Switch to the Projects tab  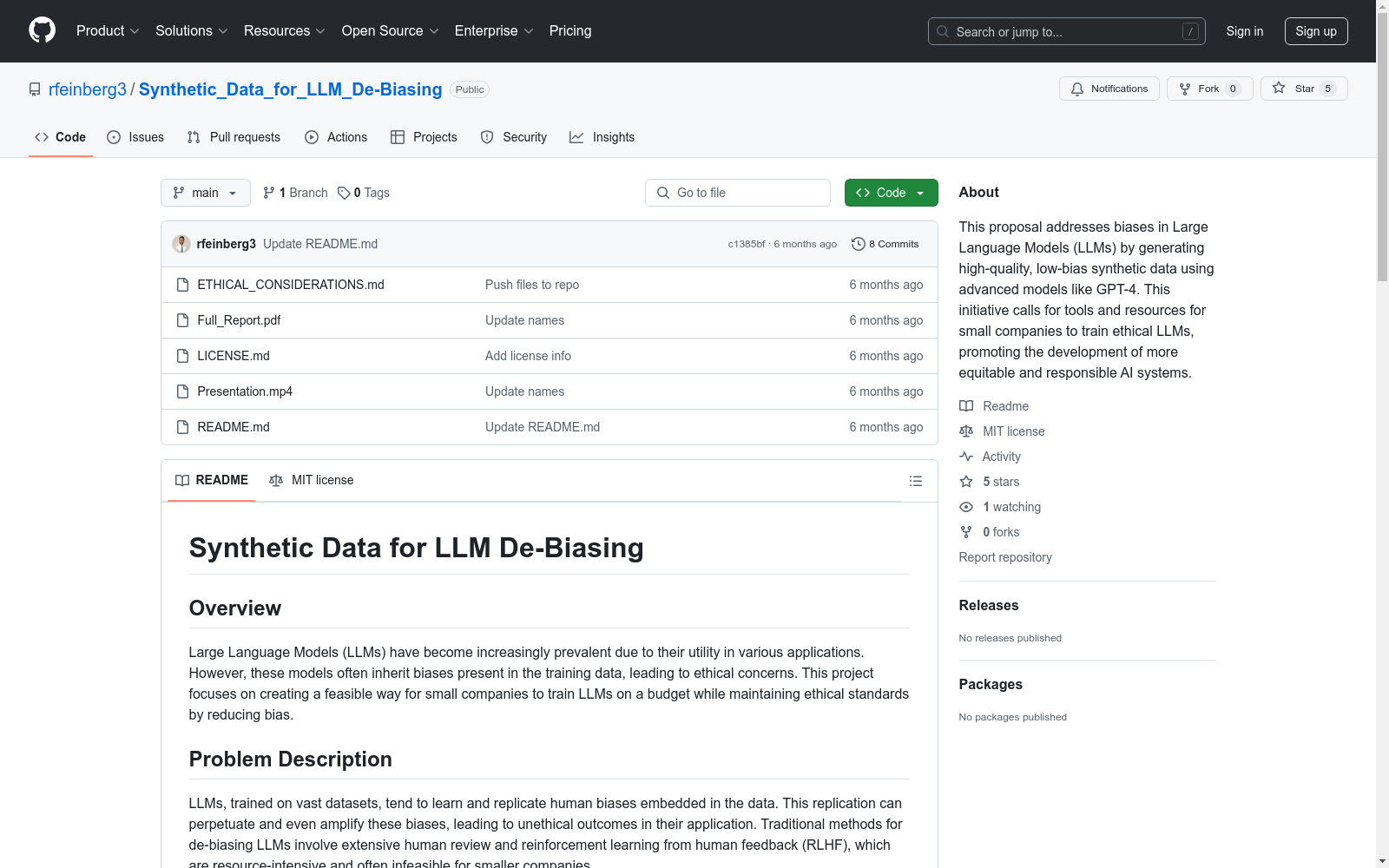tap(424, 137)
